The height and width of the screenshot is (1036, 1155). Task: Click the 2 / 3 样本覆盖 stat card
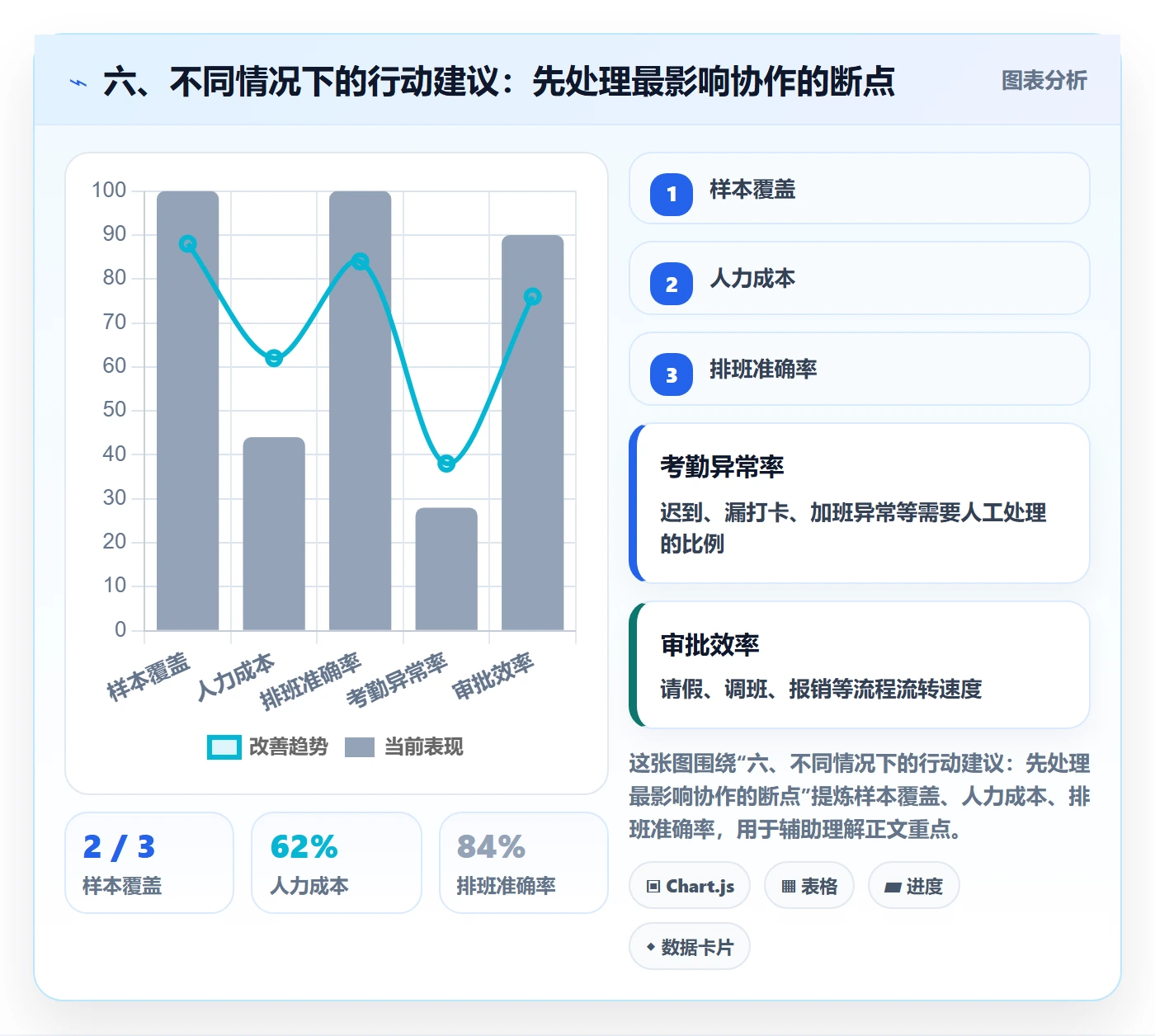(x=149, y=863)
